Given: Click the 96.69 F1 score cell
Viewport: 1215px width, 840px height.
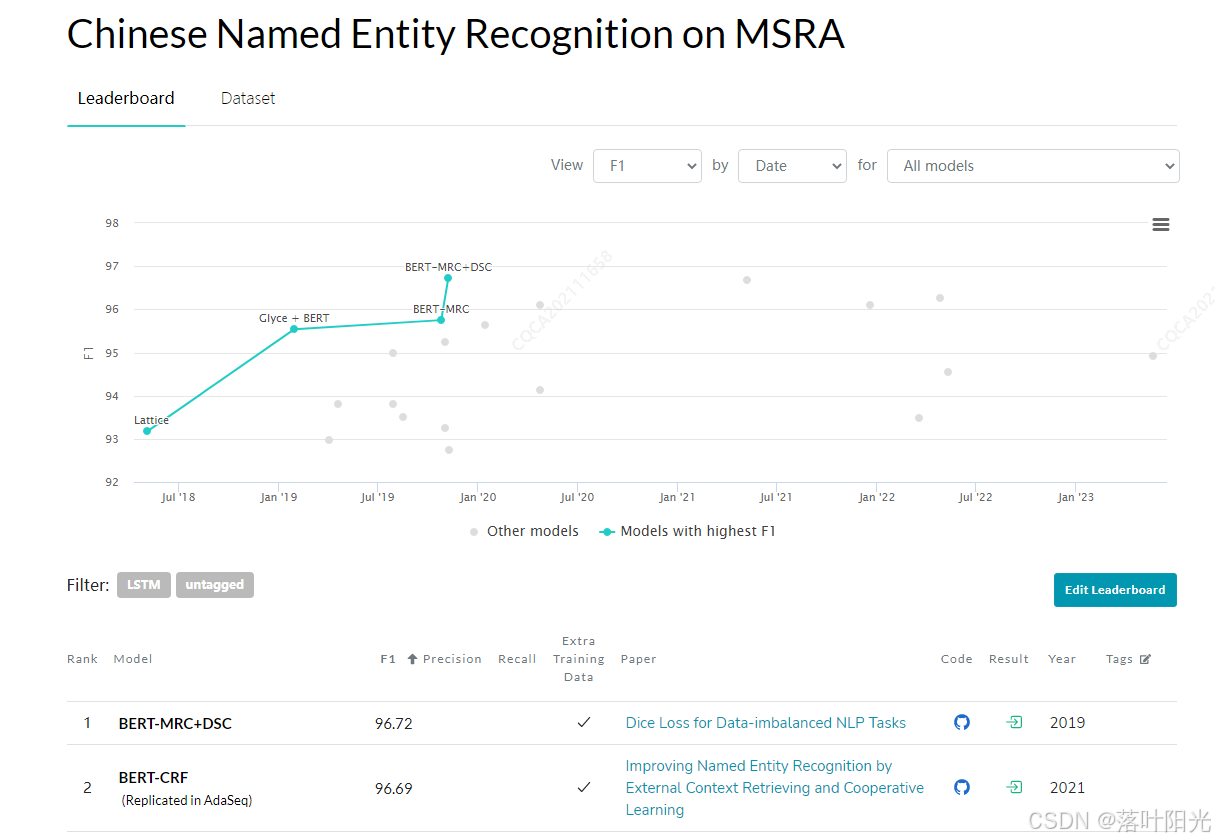Looking at the screenshot, I should [394, 788].
